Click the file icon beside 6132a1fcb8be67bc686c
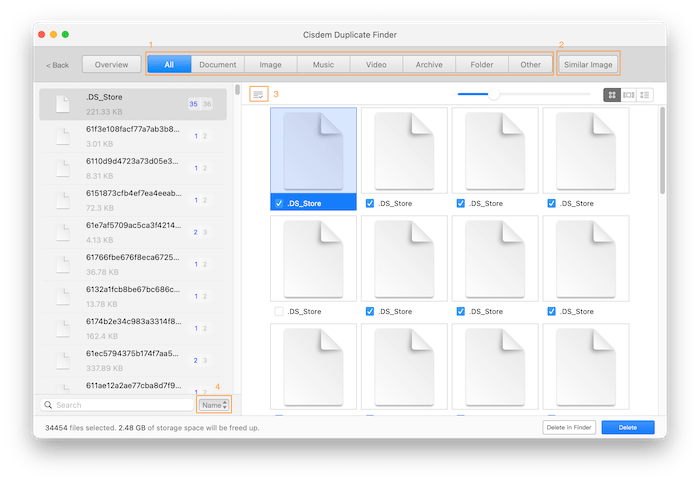The height and width of the screenshot is (482, 700). (x=63, y=297)
